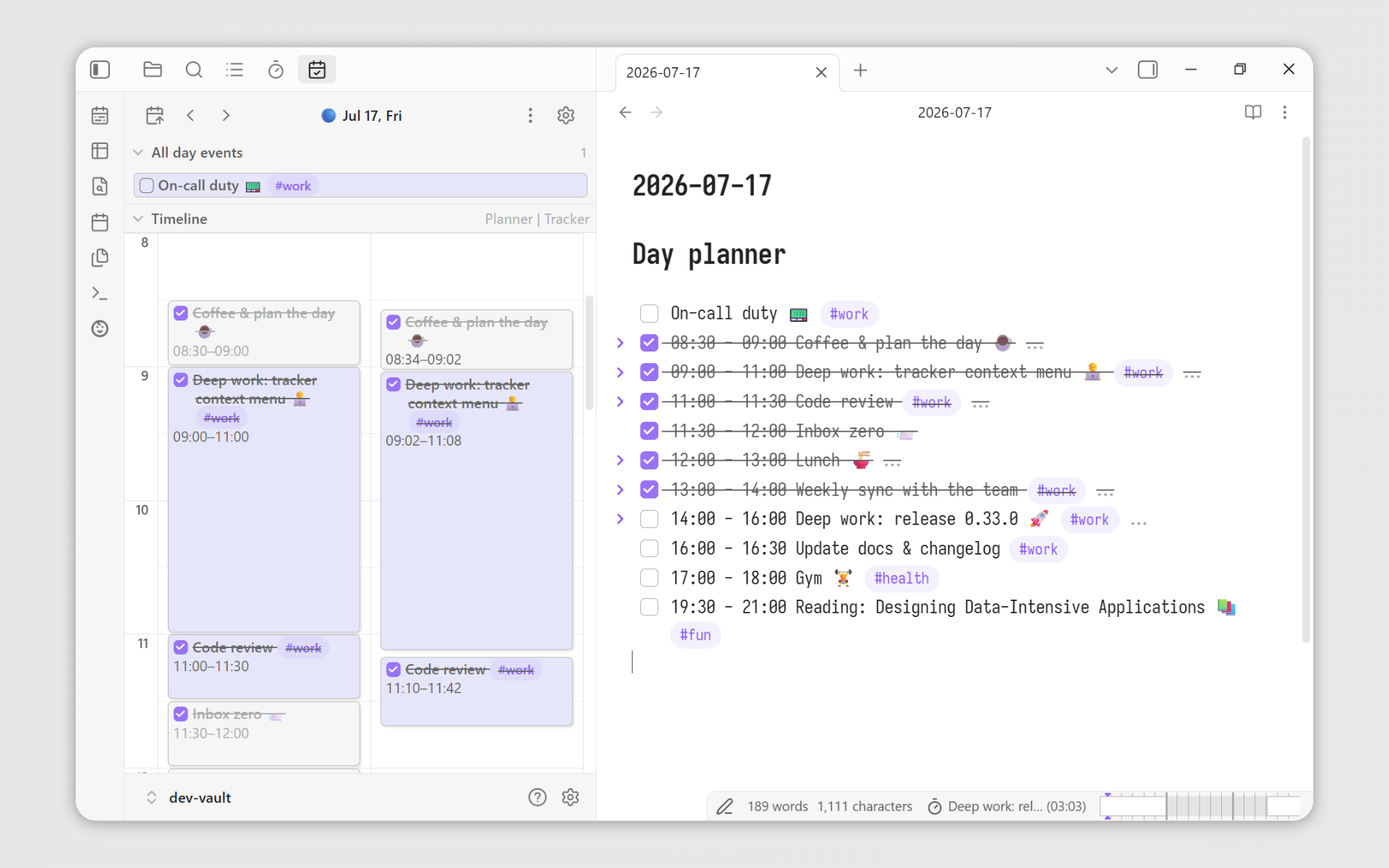Select the 2026-07-17 note tab
Image resolution: width=1389 pixels, height=868 pixels.
tap(727, 72)
